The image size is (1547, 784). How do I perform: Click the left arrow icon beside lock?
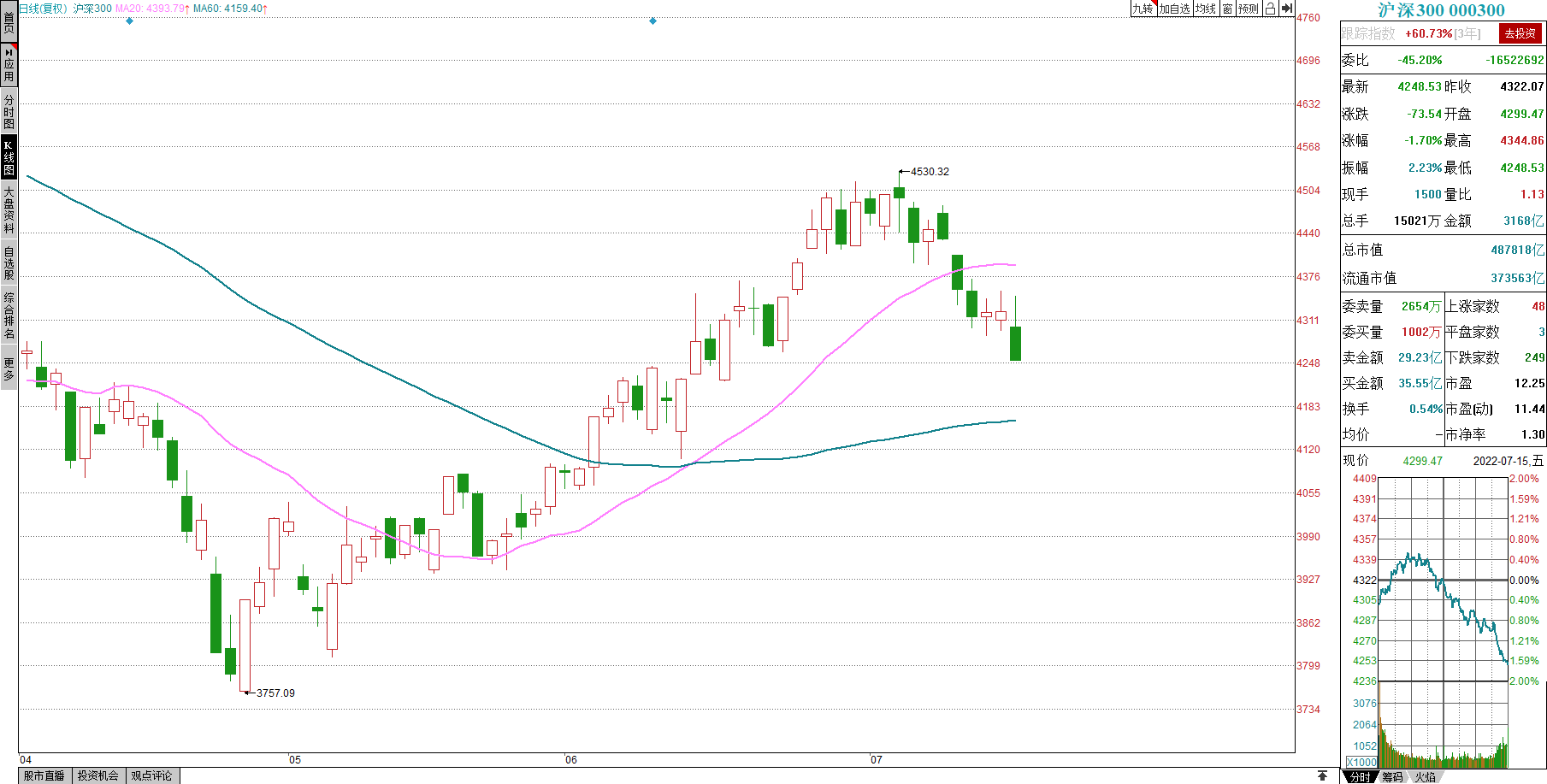point(1286,9)
